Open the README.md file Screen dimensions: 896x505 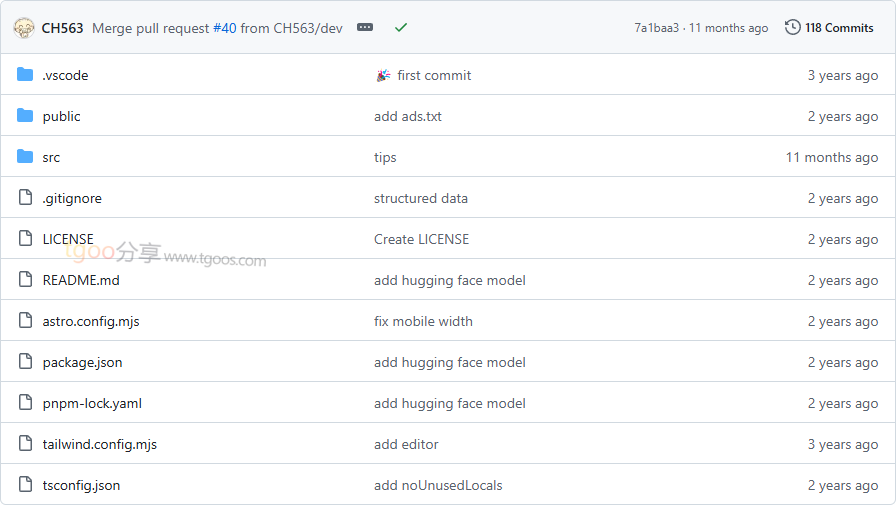click(x=81, y=280)
